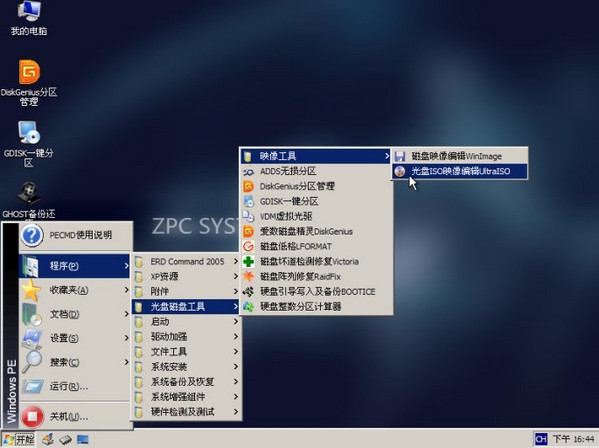Screen dimensions: 599x448
Task: Open the 系统备份及恢复 program folder
Action: (186, 382)
